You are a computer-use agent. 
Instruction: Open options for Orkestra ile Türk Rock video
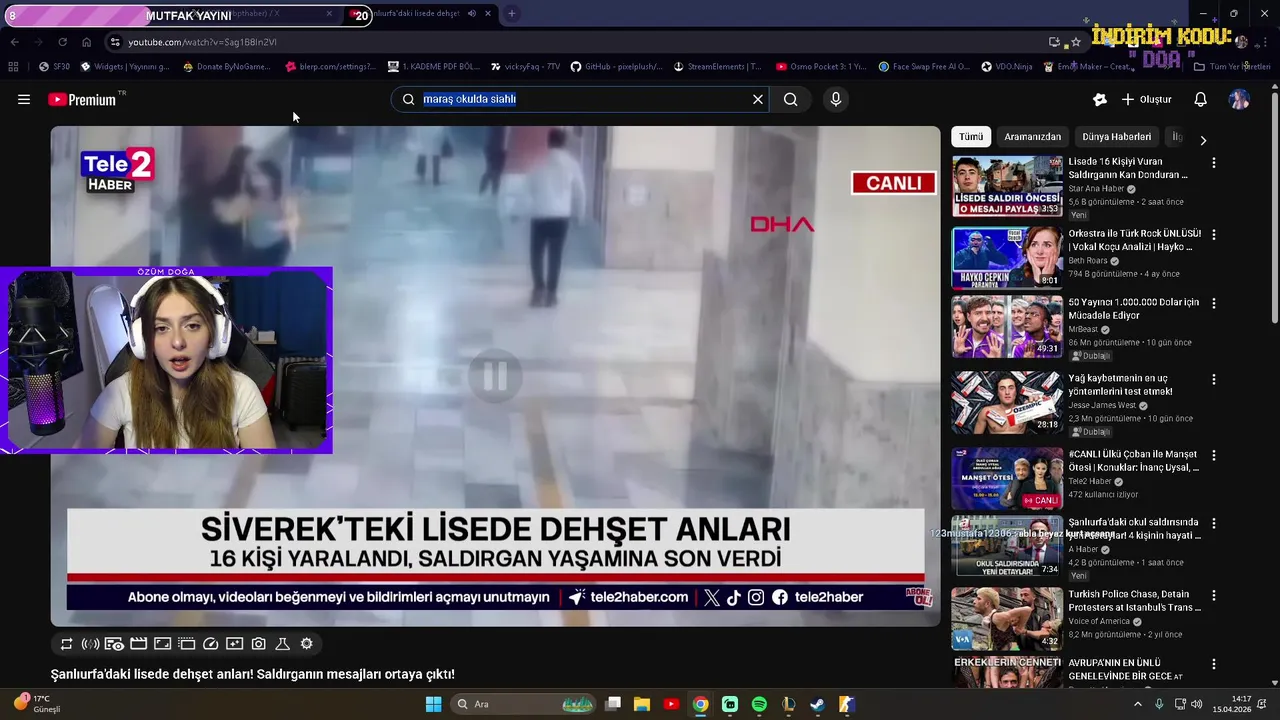[x=1214, y=234]
